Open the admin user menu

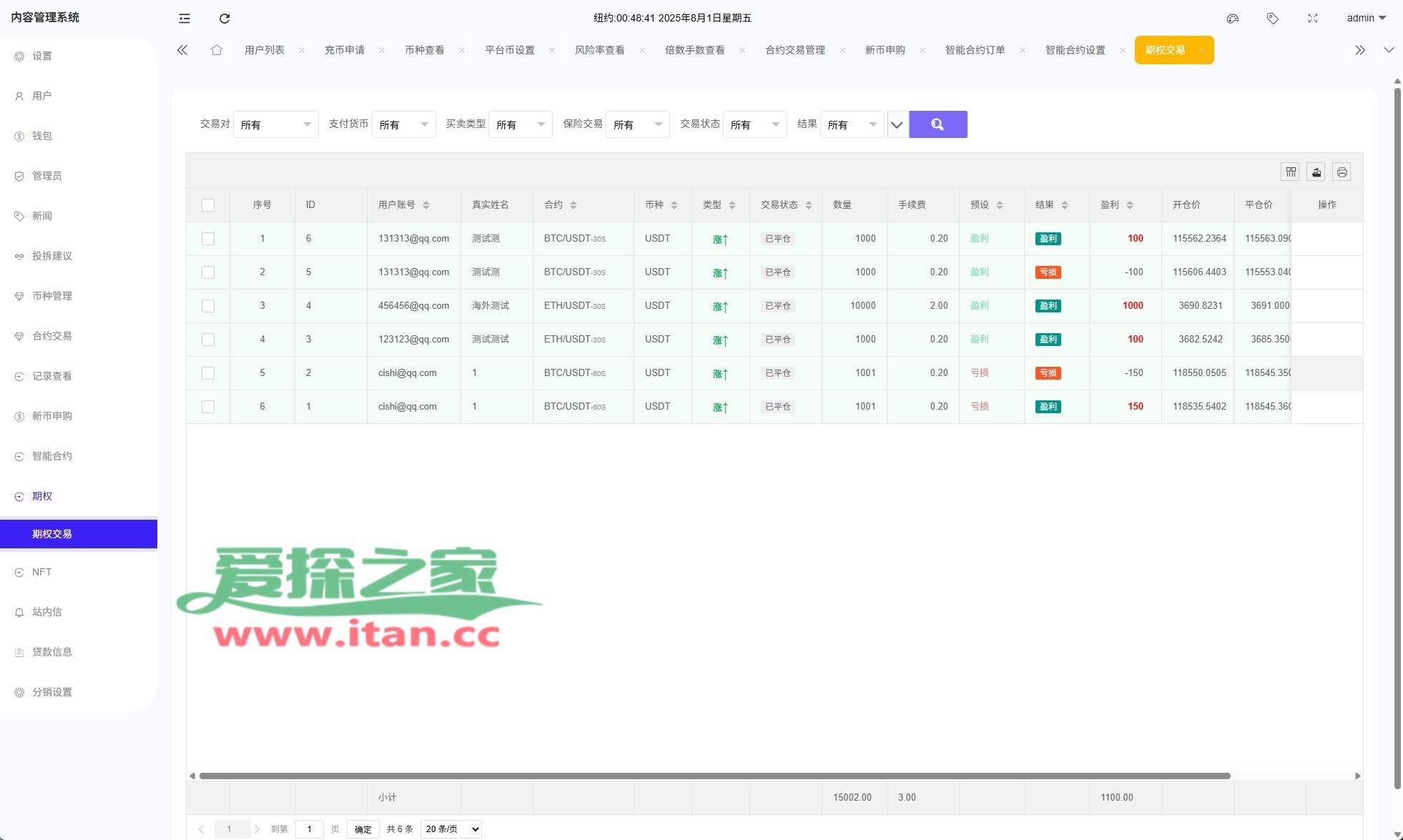coord(1366,19)
